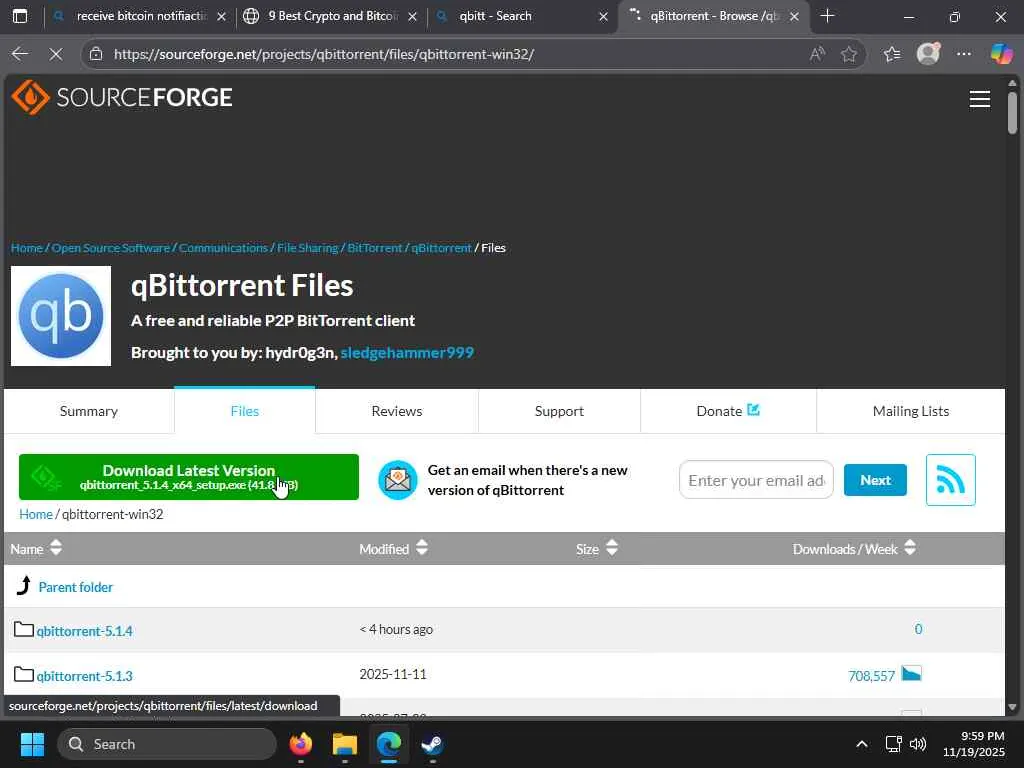Click the SourceForge logo

pos(122,97)
